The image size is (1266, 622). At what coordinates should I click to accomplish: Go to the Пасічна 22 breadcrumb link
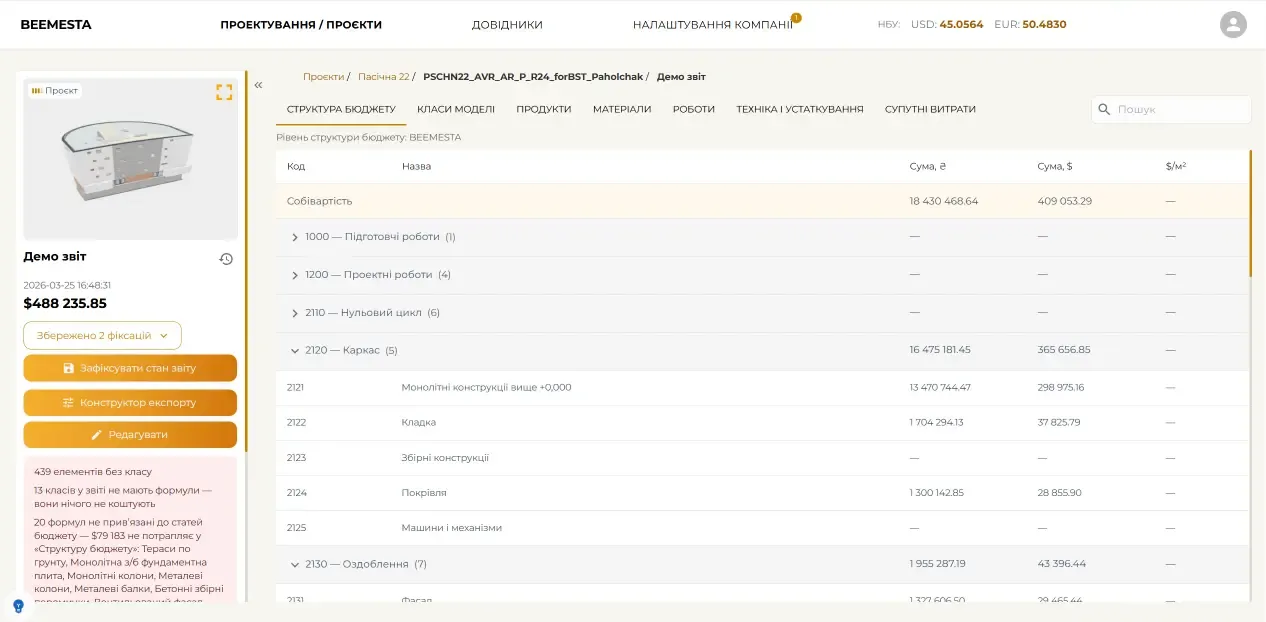(384, 77)
